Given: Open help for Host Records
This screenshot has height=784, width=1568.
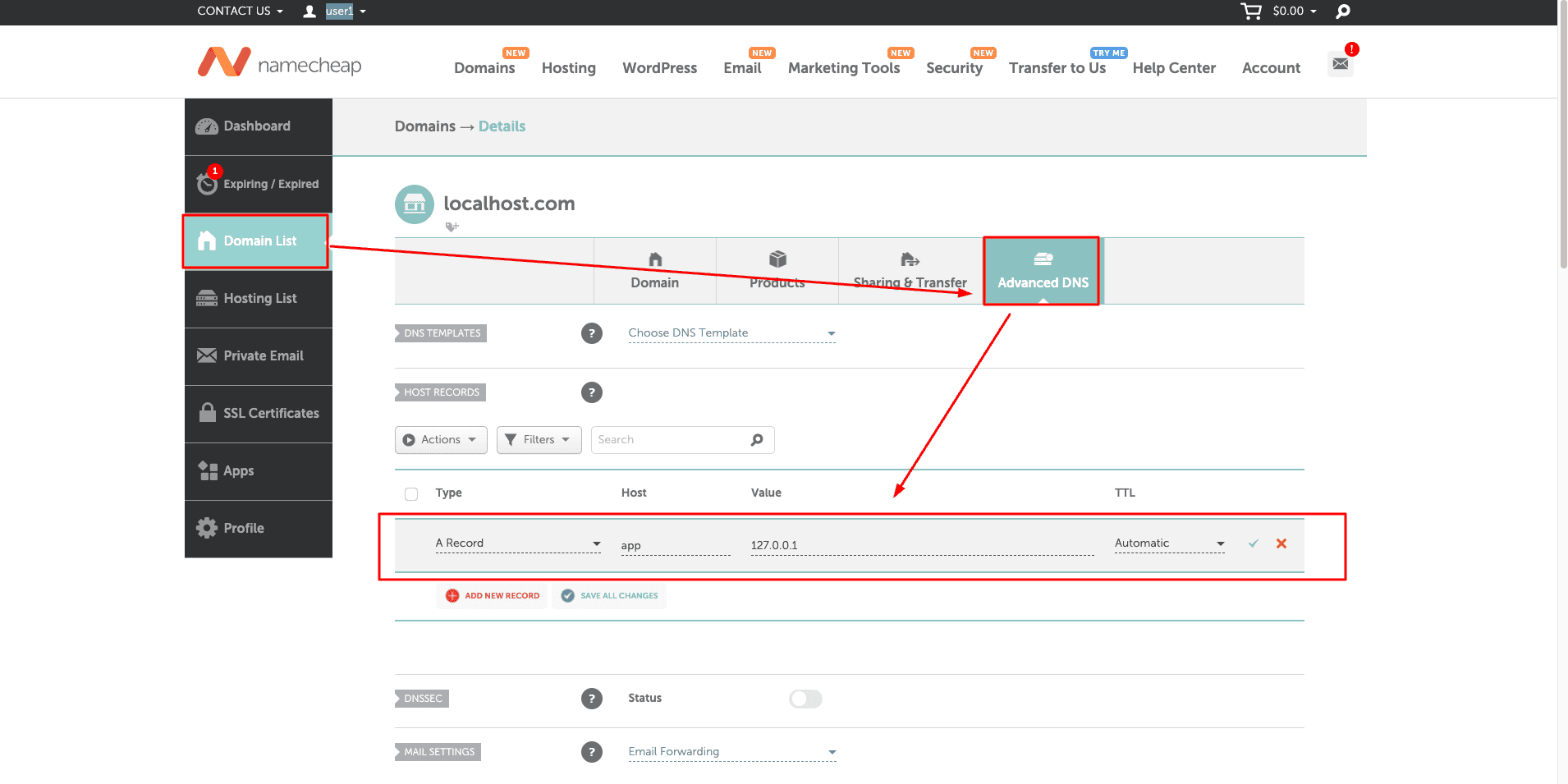Looking at the screenshot, I should (592, 392).
